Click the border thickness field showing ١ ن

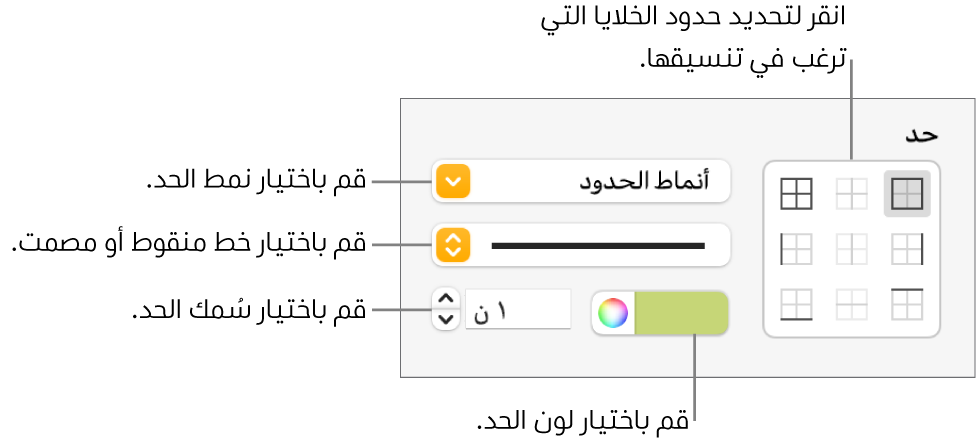(x=518, y=310)
